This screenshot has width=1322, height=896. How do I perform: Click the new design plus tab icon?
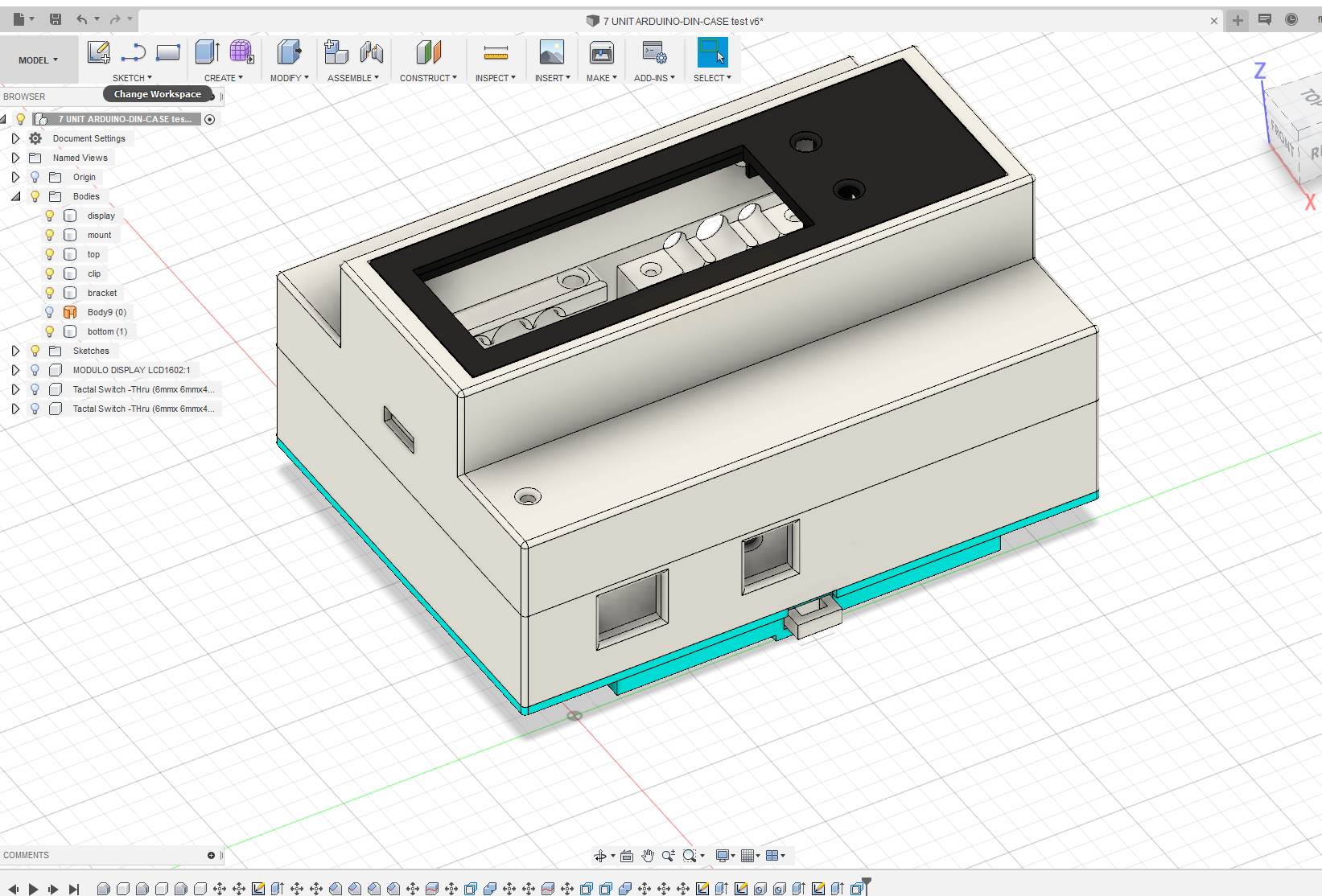tap(1238, 20)
